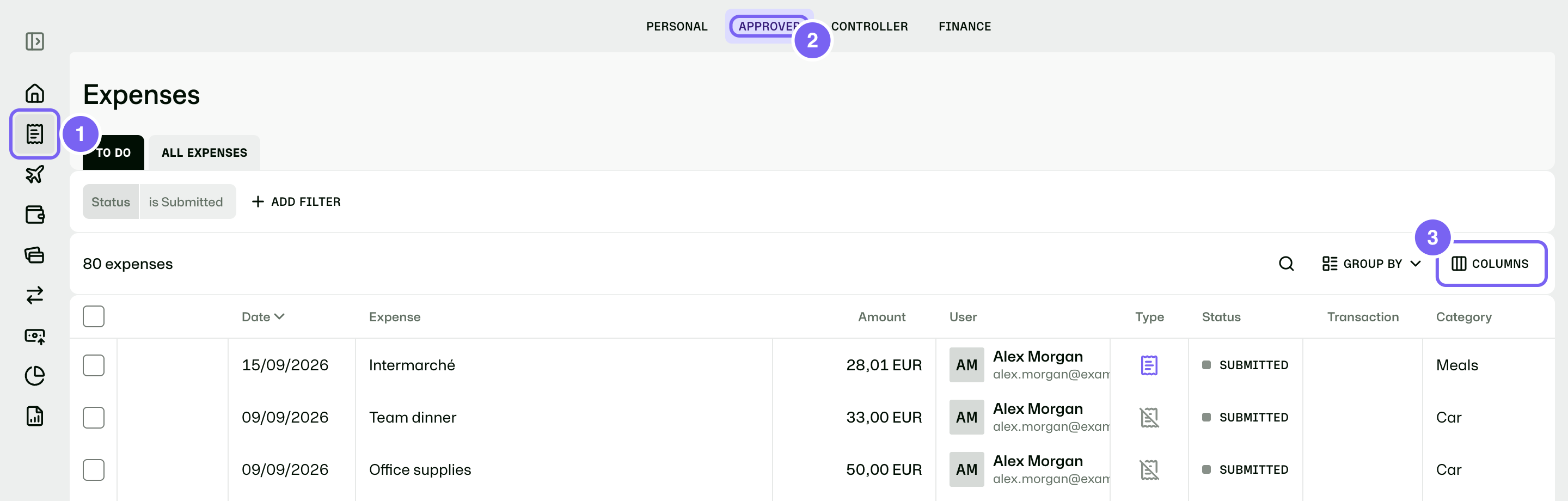Open the Travel airplane icon in sidebar
Image resolution: width=1568 pixels, height=501 pixels.
click(35, 174)
